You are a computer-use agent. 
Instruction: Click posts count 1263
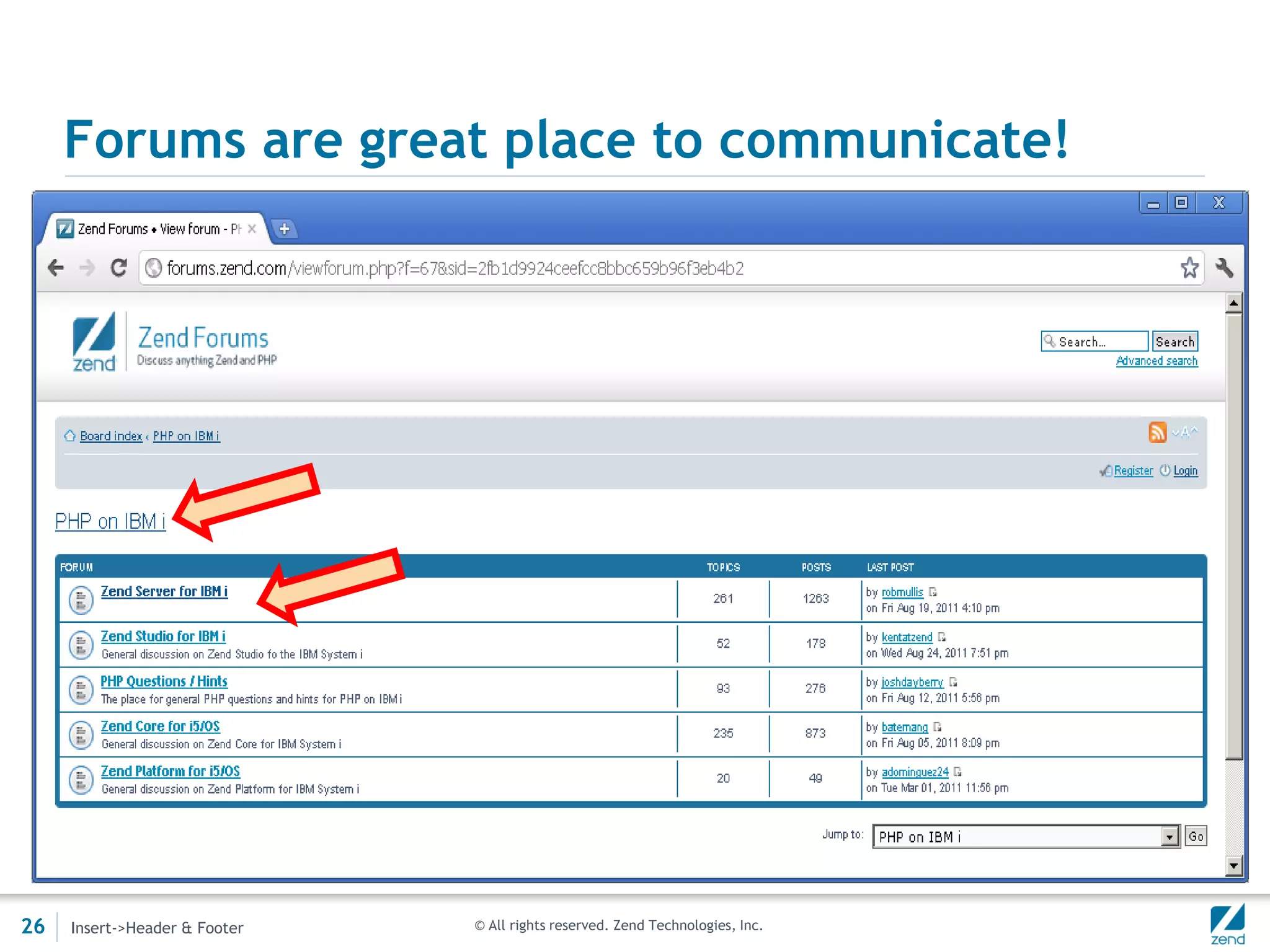[x=815, y=598]
